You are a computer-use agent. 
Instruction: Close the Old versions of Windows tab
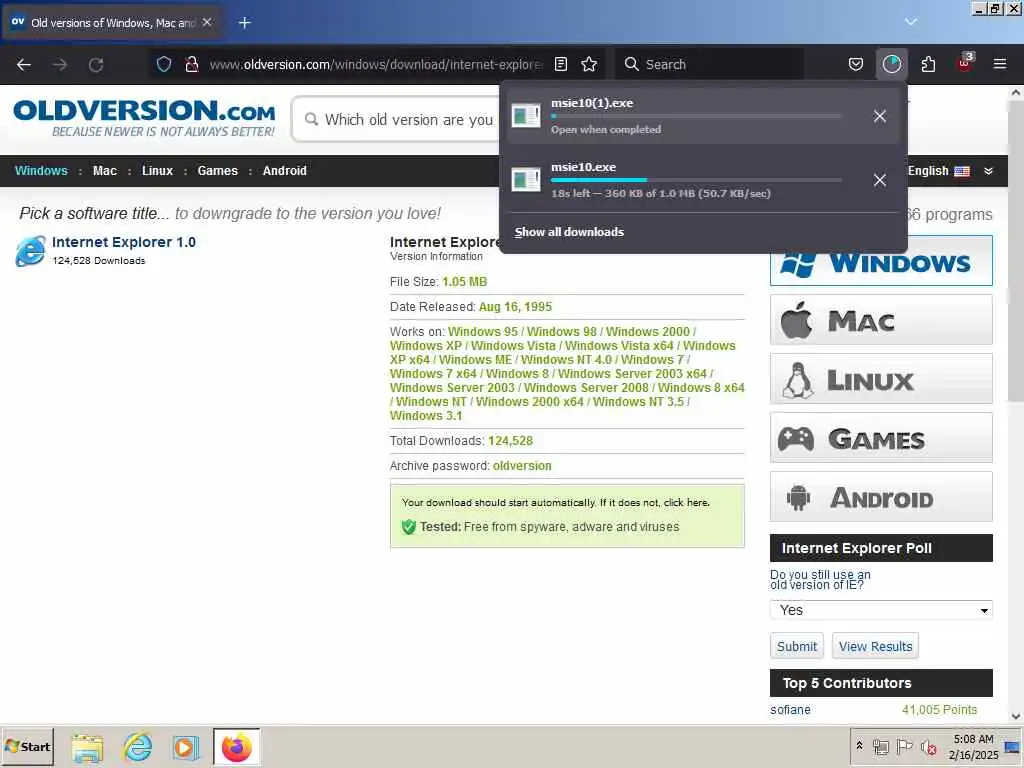207,22
